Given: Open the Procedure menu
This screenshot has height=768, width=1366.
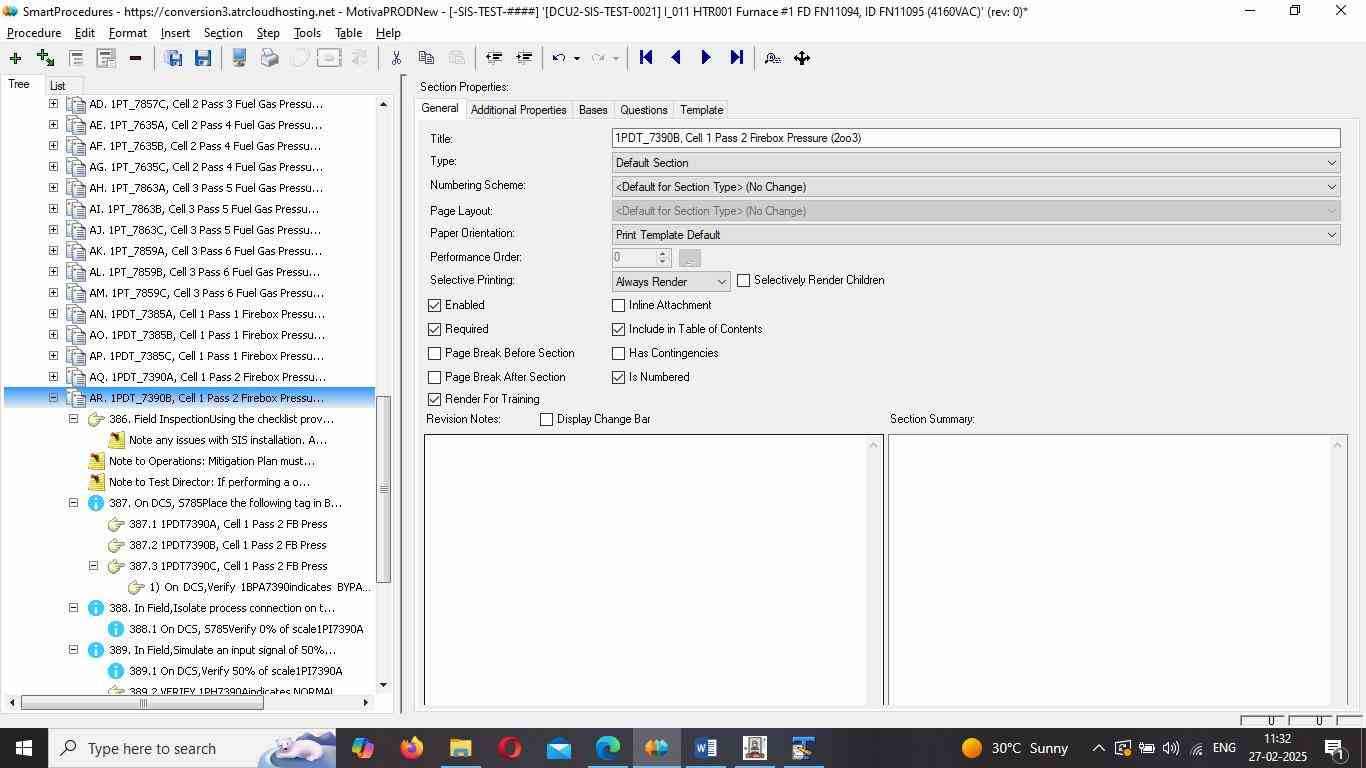Looking at the screenshot, I should (34, 33).
